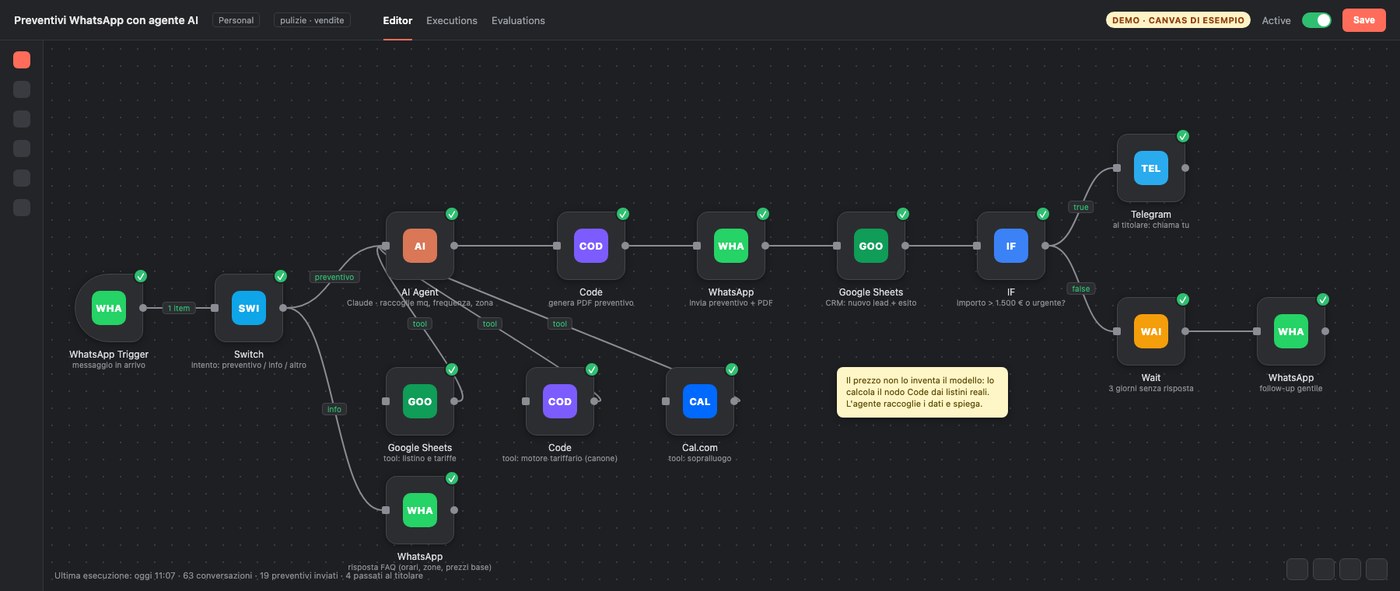Image resolution: width=1400 pixels, height=591 pixels.
Task: Click green check badge on Switch node
Action: [x=281, y=276]
